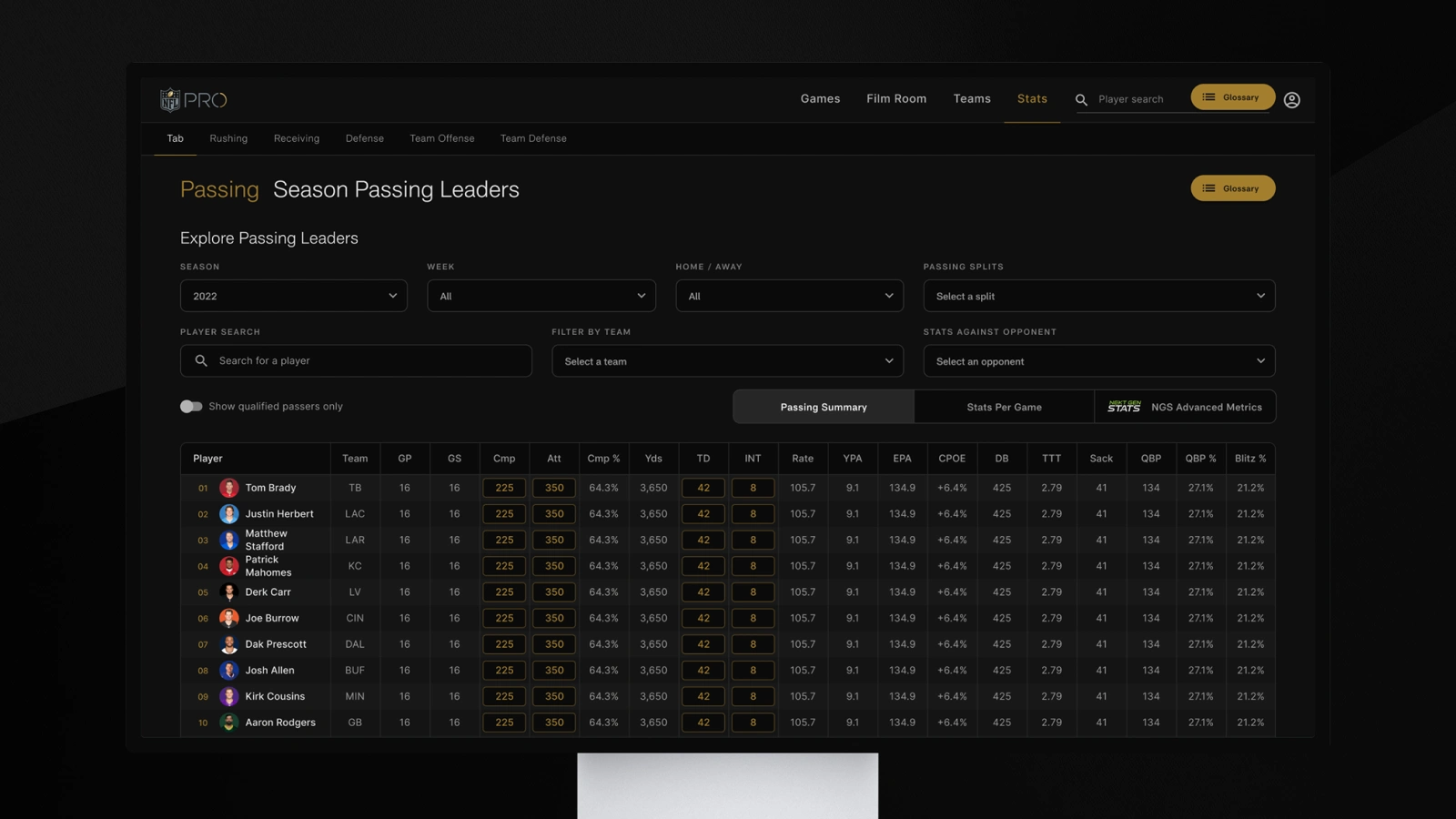Viewport: 1456px width, 819px height.
Task: Click team abbreviation LAC in Herbert row
Action: (x=355, y=514)
